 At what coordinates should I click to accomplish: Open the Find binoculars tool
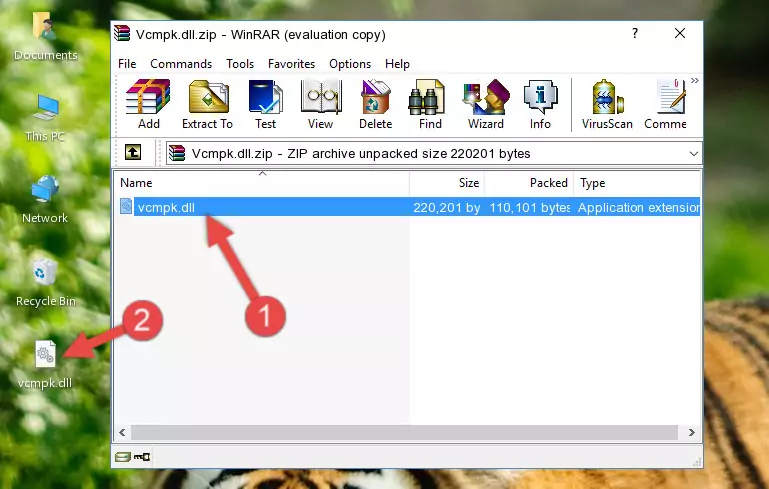pos(430,104)
